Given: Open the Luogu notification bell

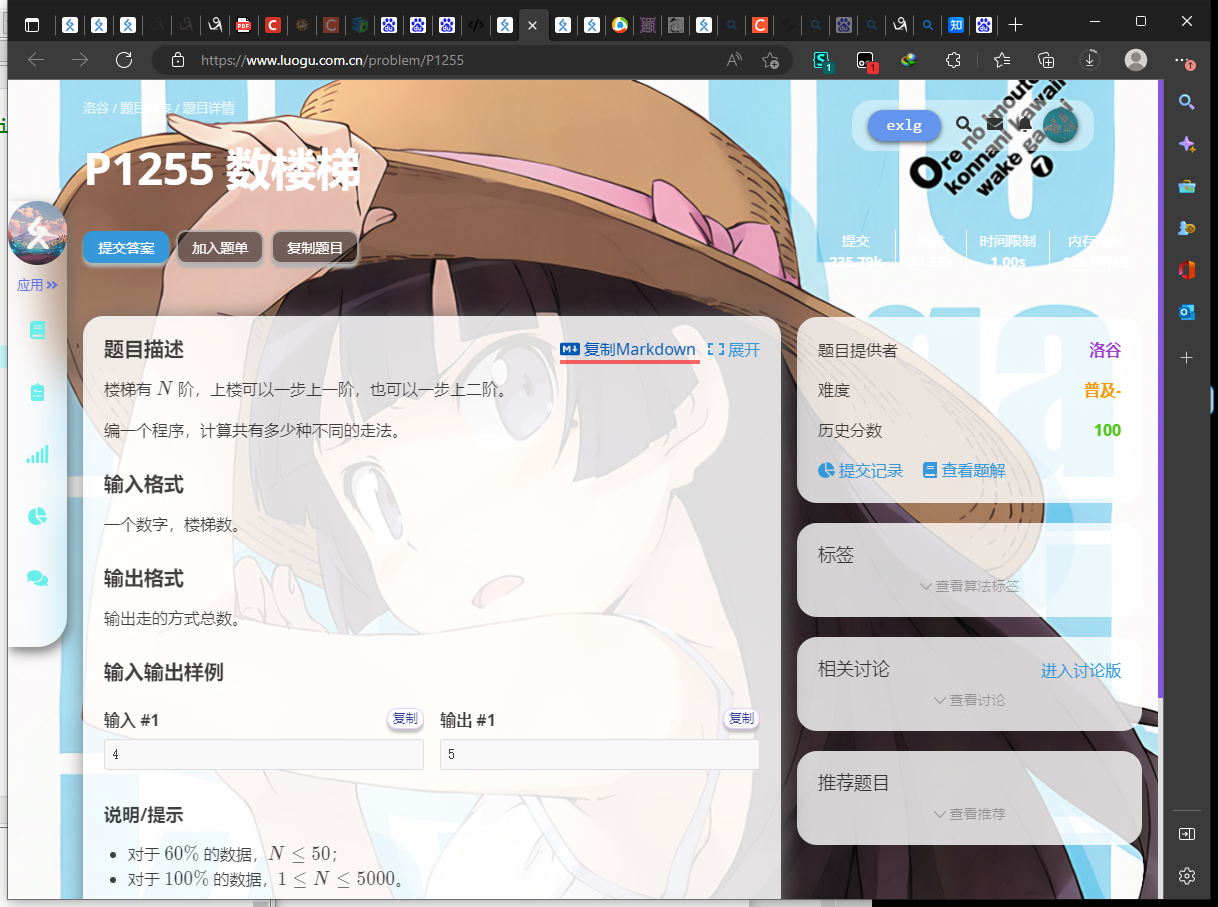Looking at the screenshot, I should [x=1025, y=124].
